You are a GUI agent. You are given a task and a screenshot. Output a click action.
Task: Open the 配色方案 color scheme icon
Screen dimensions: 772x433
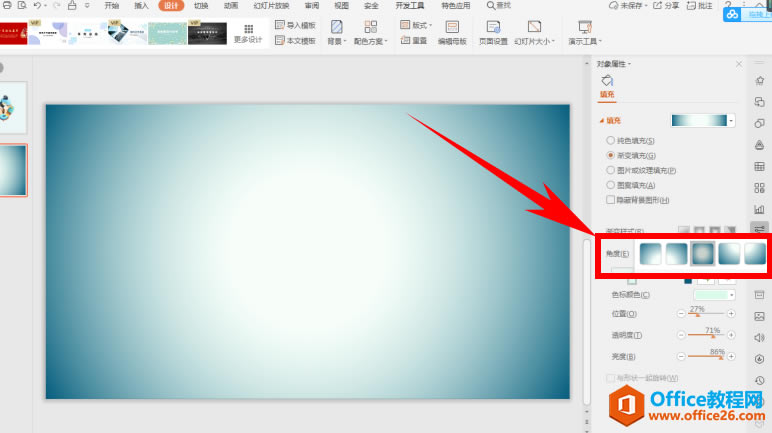(371, 27)
